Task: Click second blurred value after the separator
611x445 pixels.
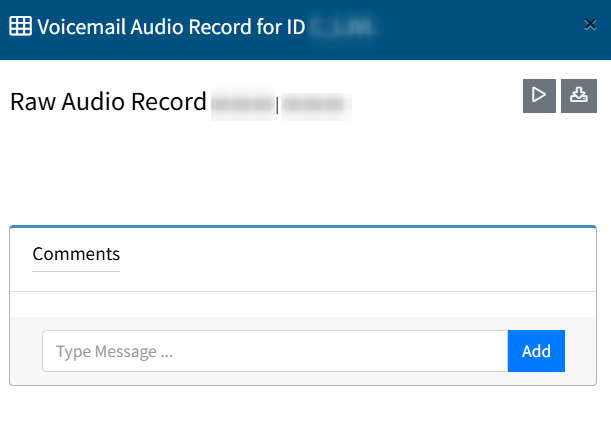Action: 313,103
